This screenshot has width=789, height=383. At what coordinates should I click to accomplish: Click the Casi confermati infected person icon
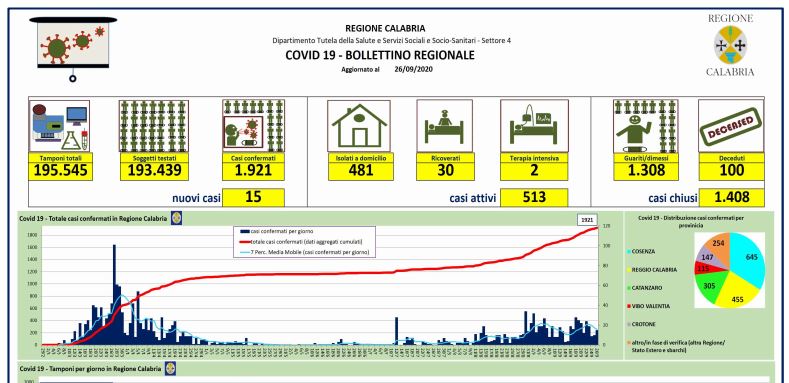click(x=254, y=126)
